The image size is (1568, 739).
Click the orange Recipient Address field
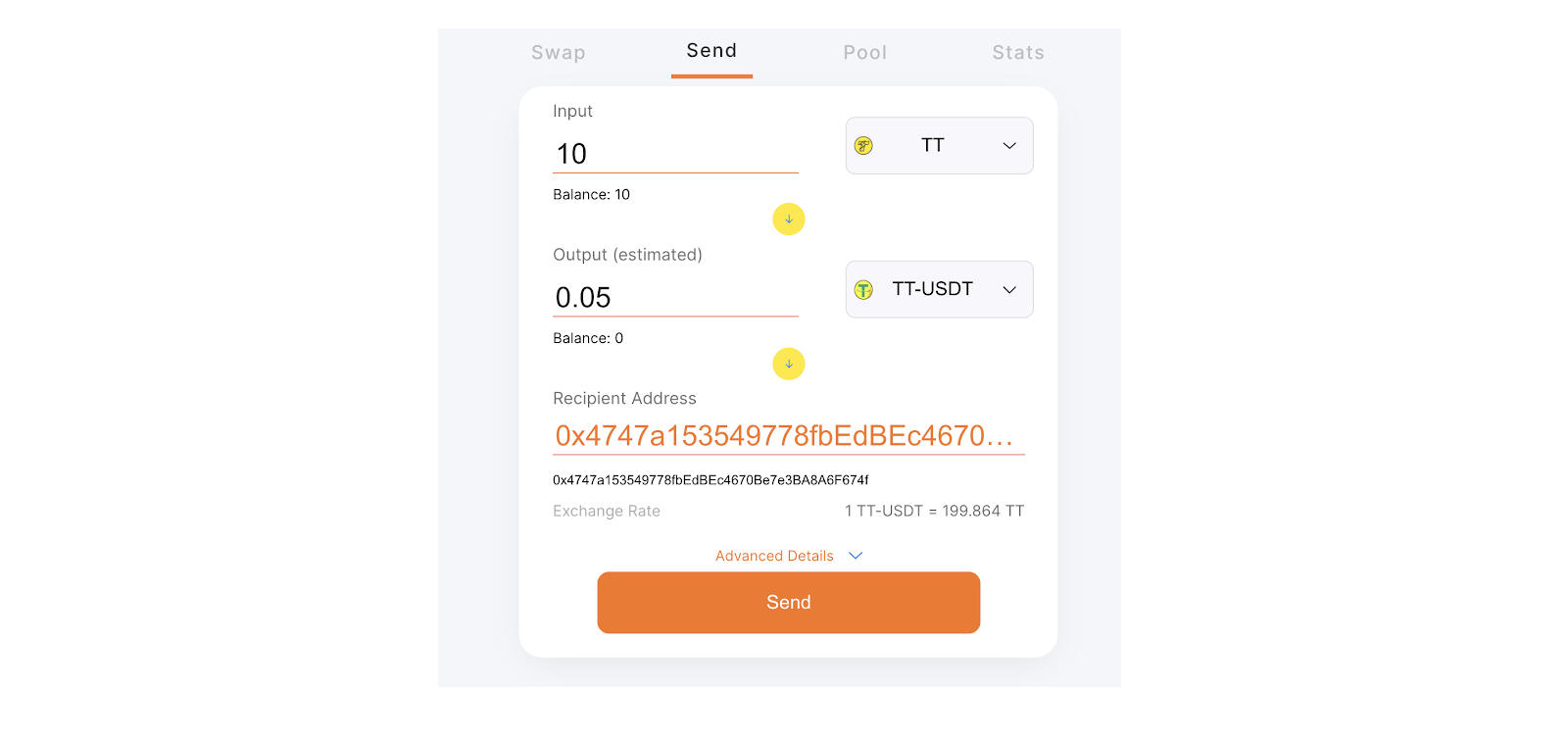coord(788,436)
